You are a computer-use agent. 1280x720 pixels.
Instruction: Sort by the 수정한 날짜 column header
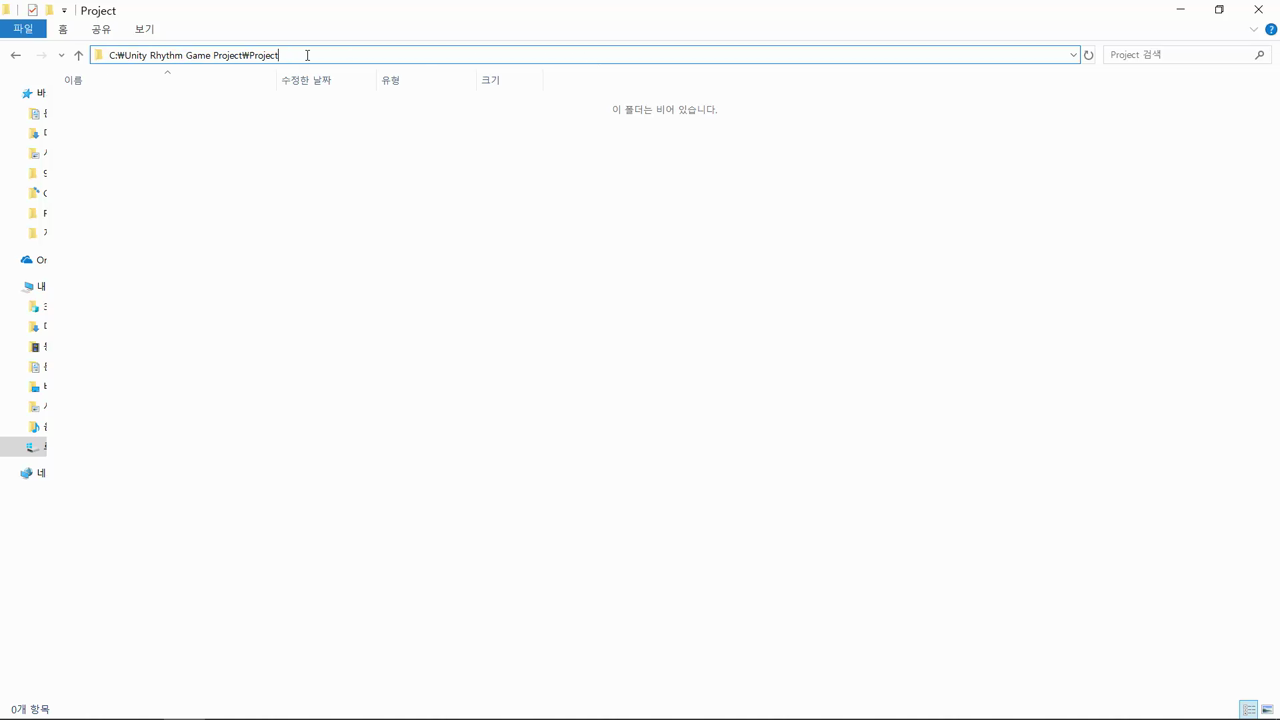[326, 80]
